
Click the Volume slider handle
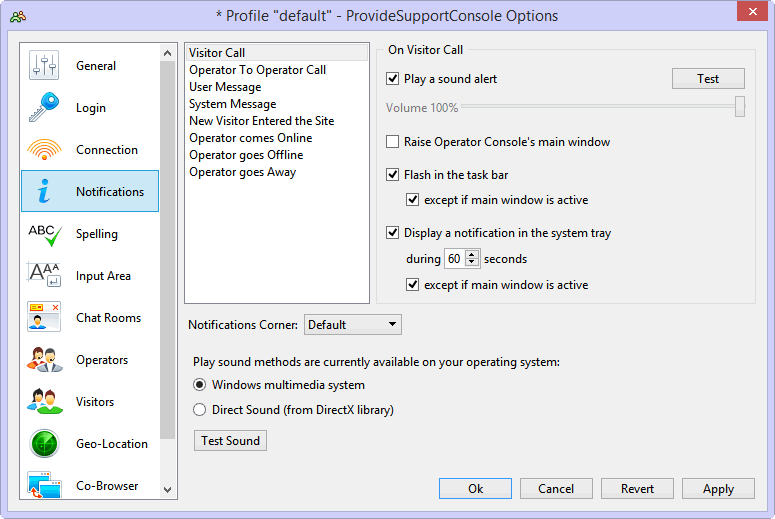739,107
